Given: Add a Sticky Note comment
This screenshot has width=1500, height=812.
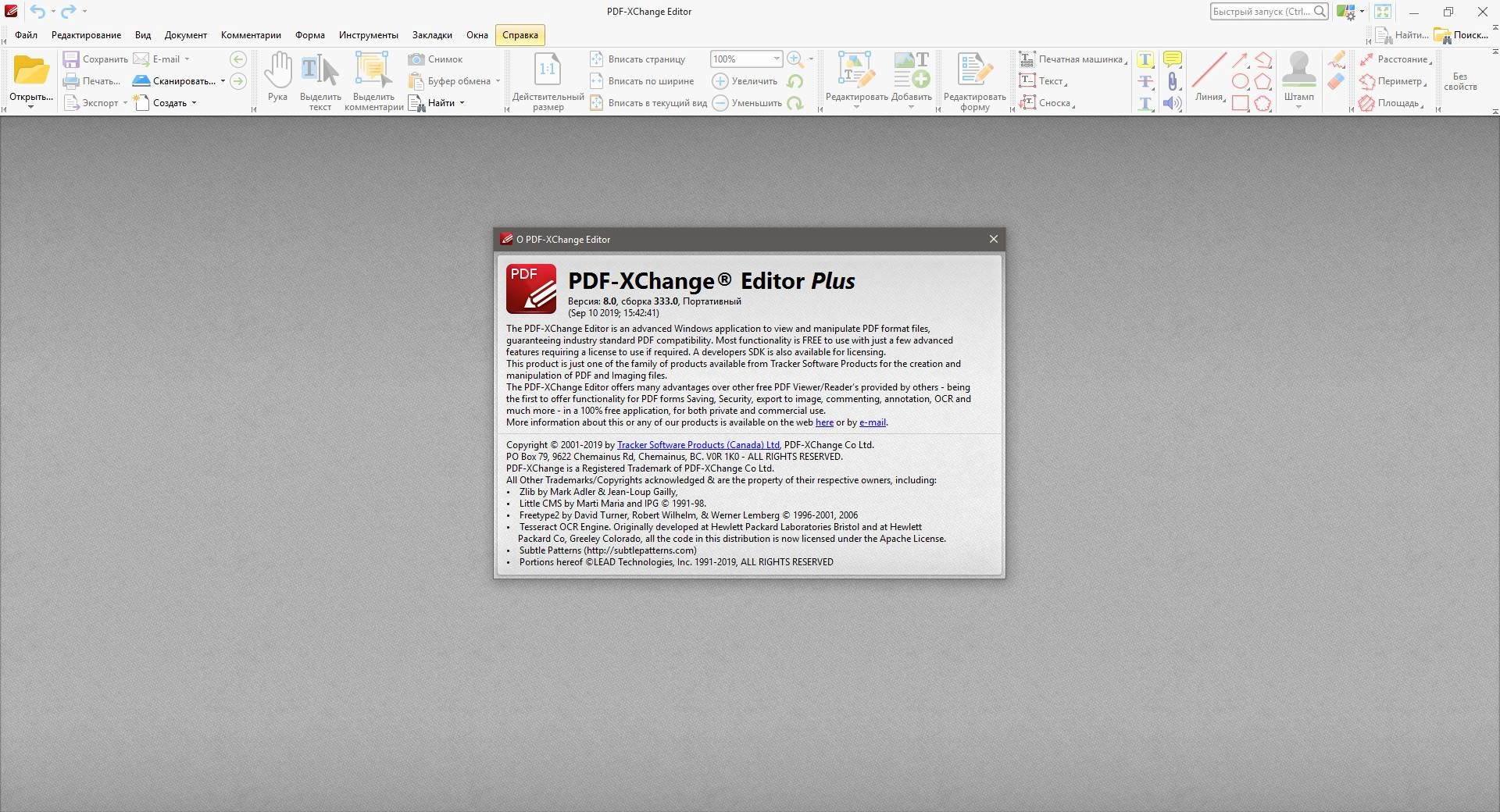Looking at the screenshot, I should pyautogui.click(x=1172, y=59).
